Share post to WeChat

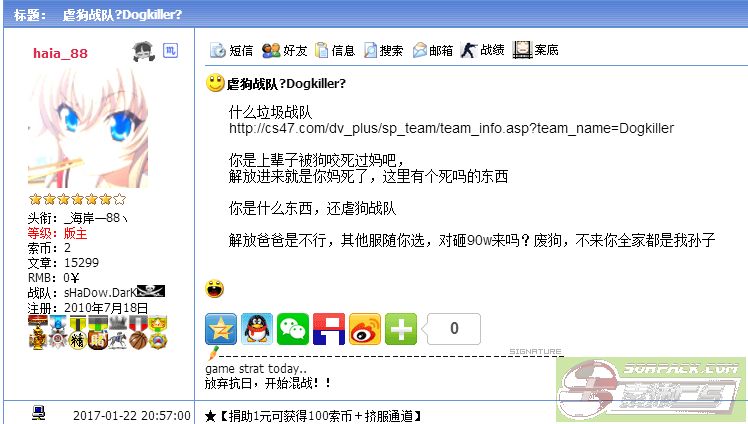[293, 329]
